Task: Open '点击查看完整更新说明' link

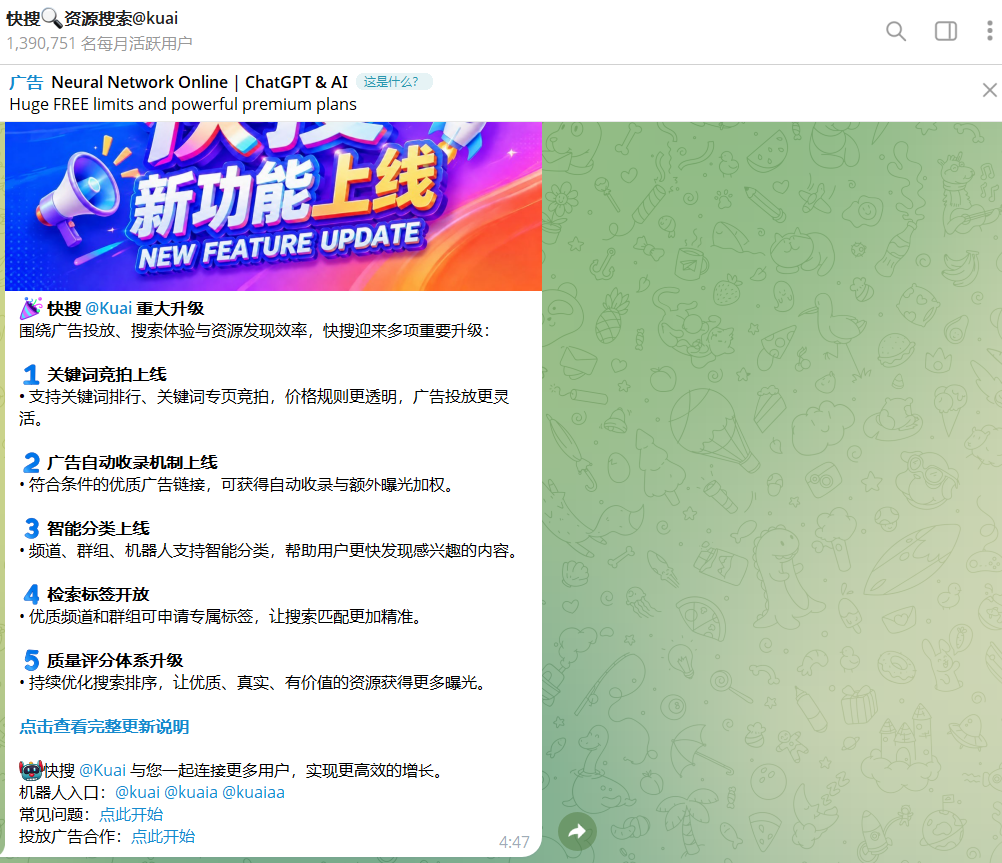Action: [x=104, y=727]
